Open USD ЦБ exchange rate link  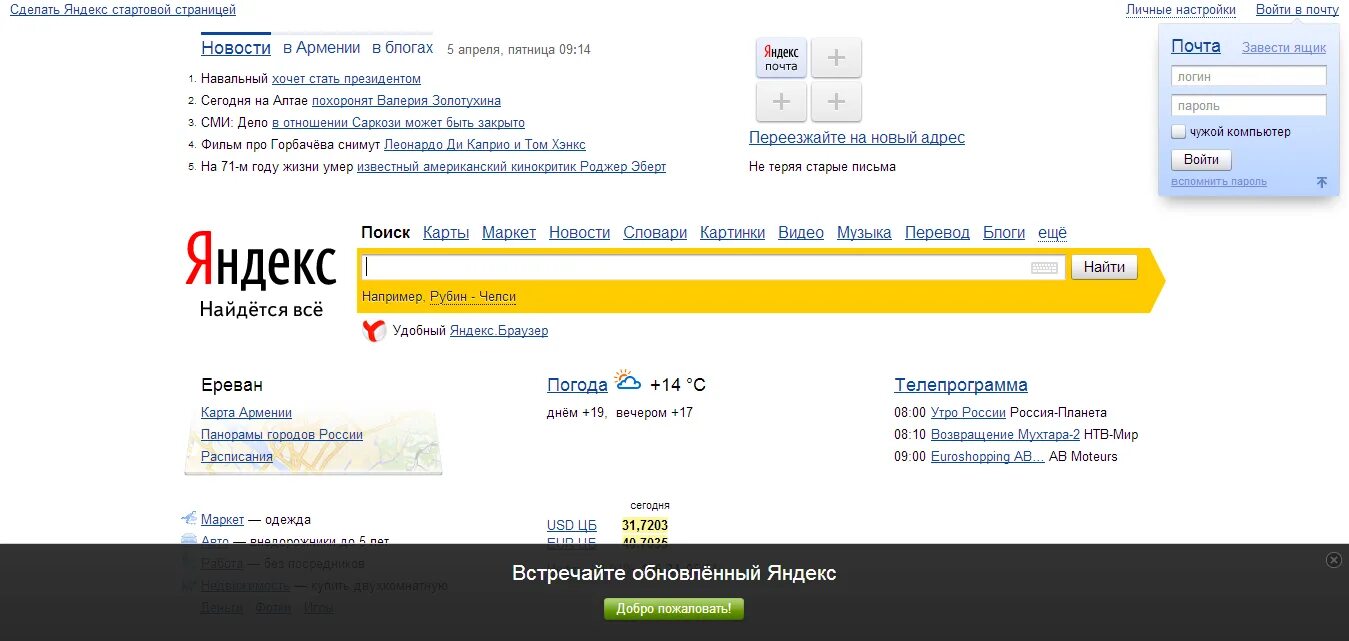(x=572, y=525)
